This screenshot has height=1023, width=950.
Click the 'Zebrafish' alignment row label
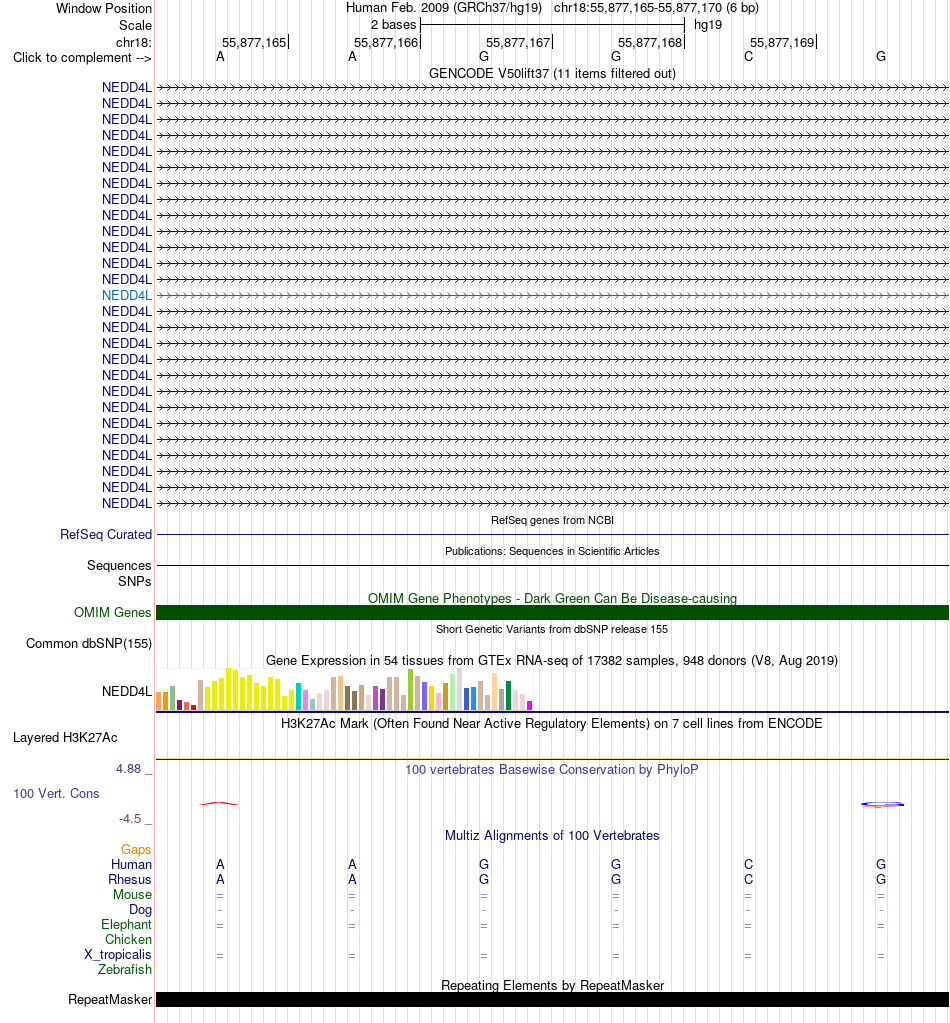125,969
